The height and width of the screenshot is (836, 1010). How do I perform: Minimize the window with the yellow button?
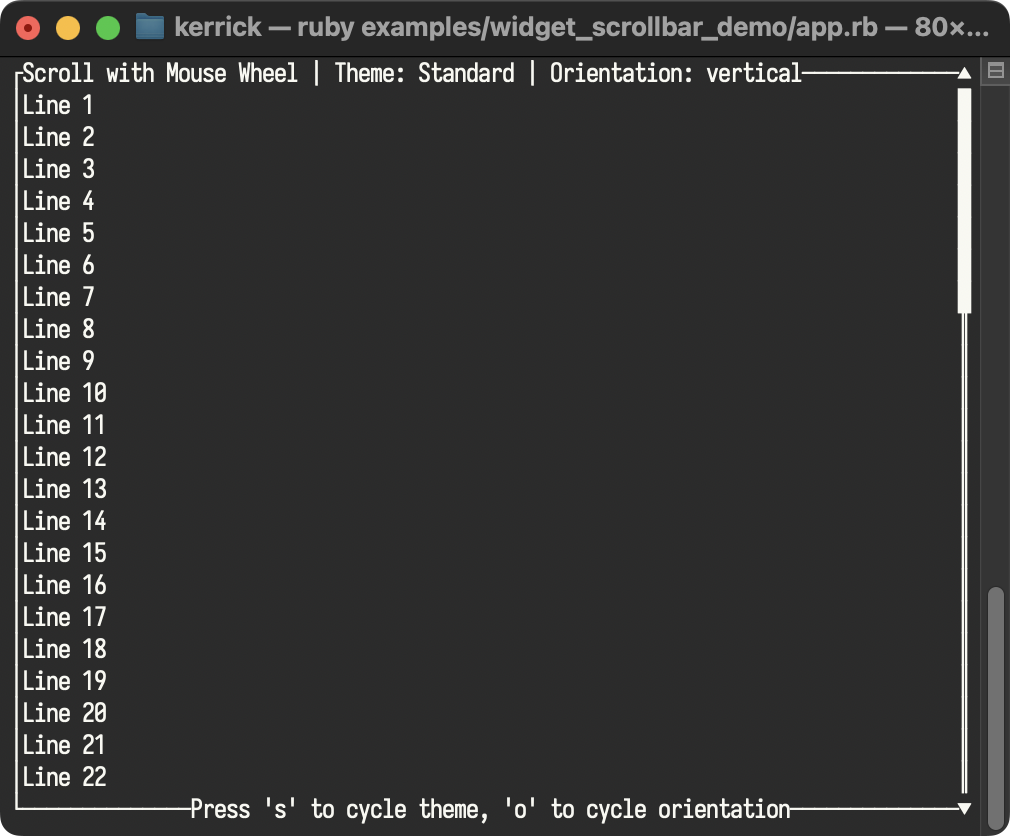tap(68, 28)
